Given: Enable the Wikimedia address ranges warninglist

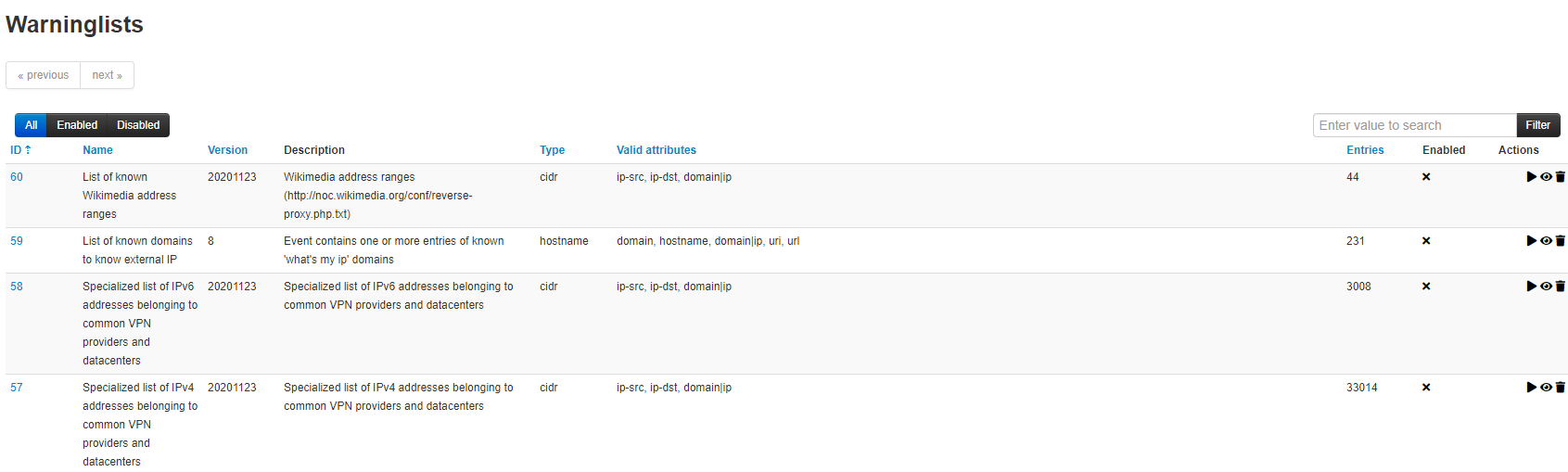Looking at the screenshot, I should (1531, 177).
